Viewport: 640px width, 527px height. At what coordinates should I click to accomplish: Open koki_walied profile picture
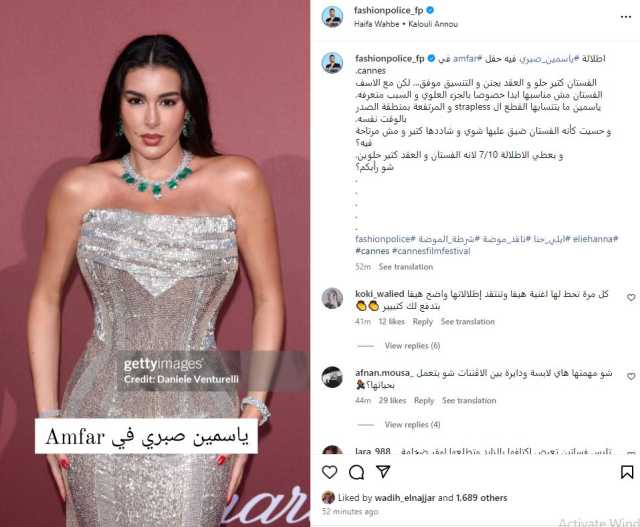[x=332, y=298]
